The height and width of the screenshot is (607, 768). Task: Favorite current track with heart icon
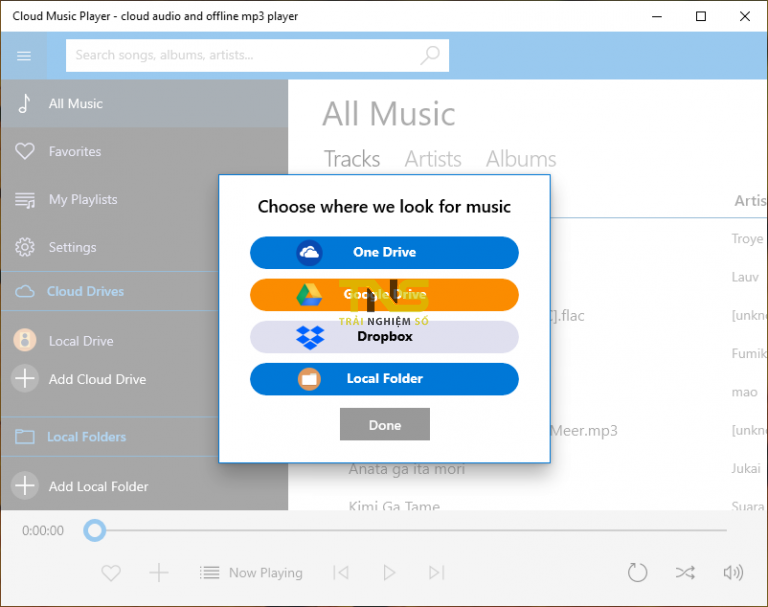pyautogui.click(x=111, y=573)
